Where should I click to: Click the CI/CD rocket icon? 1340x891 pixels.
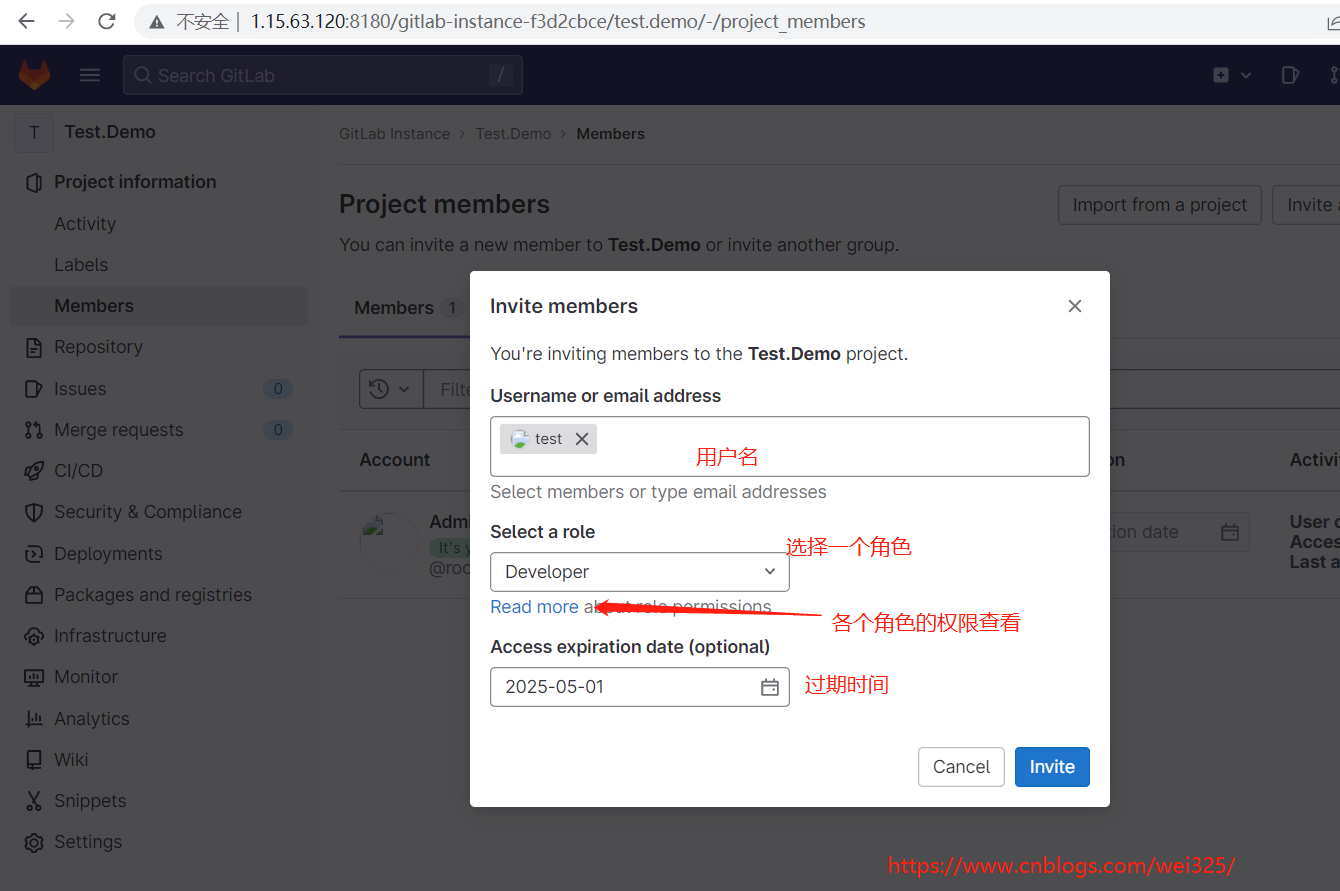point(34,471)
